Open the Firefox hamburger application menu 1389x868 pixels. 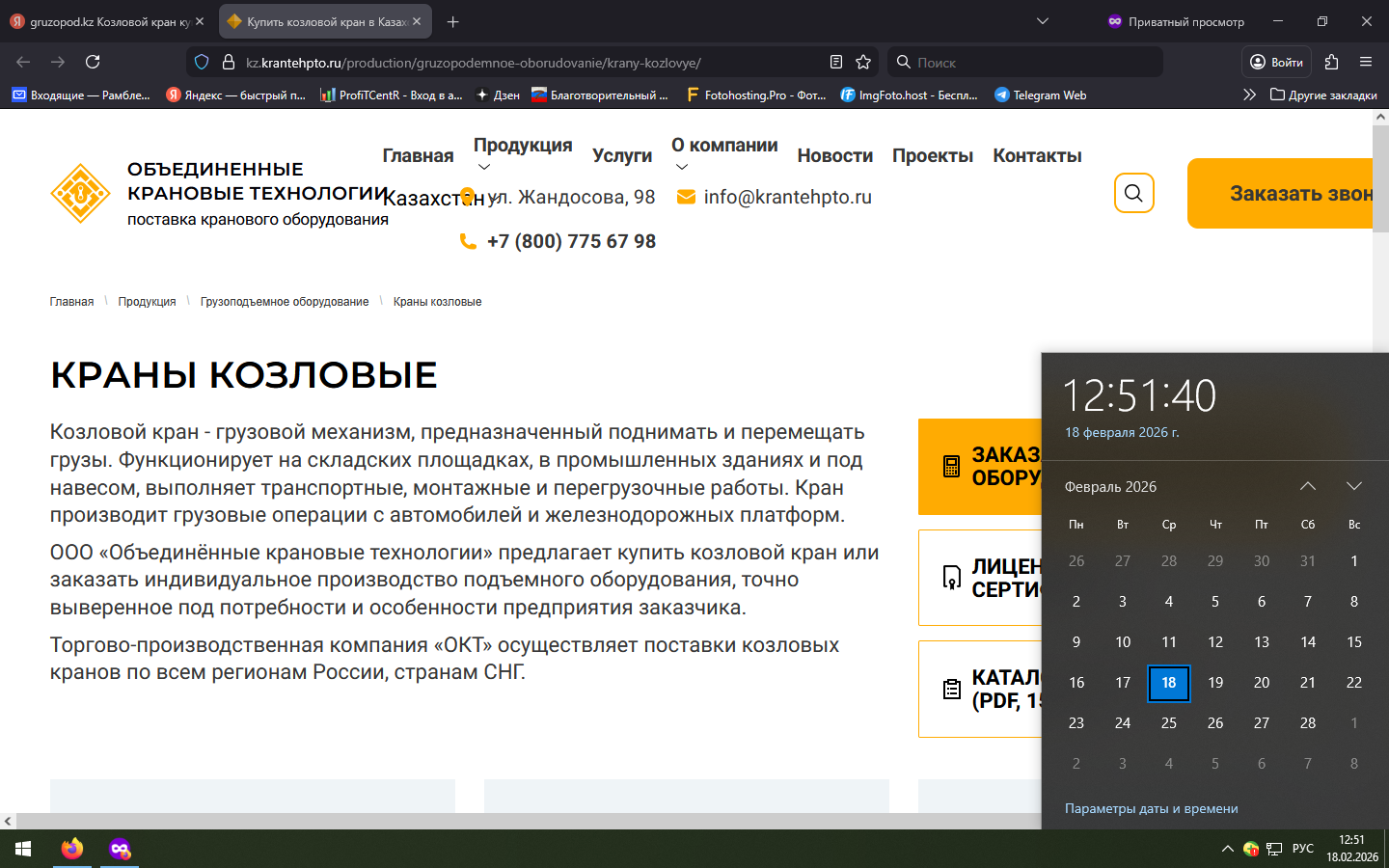[1366, 62]
